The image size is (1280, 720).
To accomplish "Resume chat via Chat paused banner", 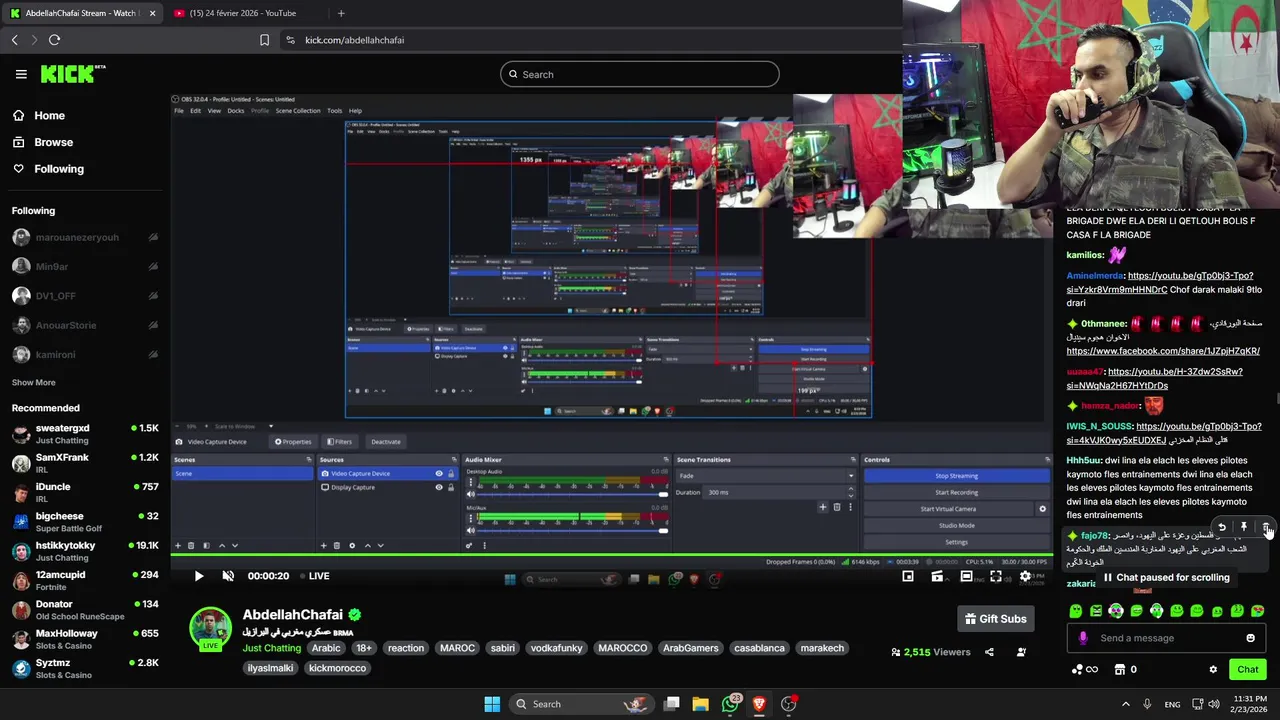I will pos(1166,578).
